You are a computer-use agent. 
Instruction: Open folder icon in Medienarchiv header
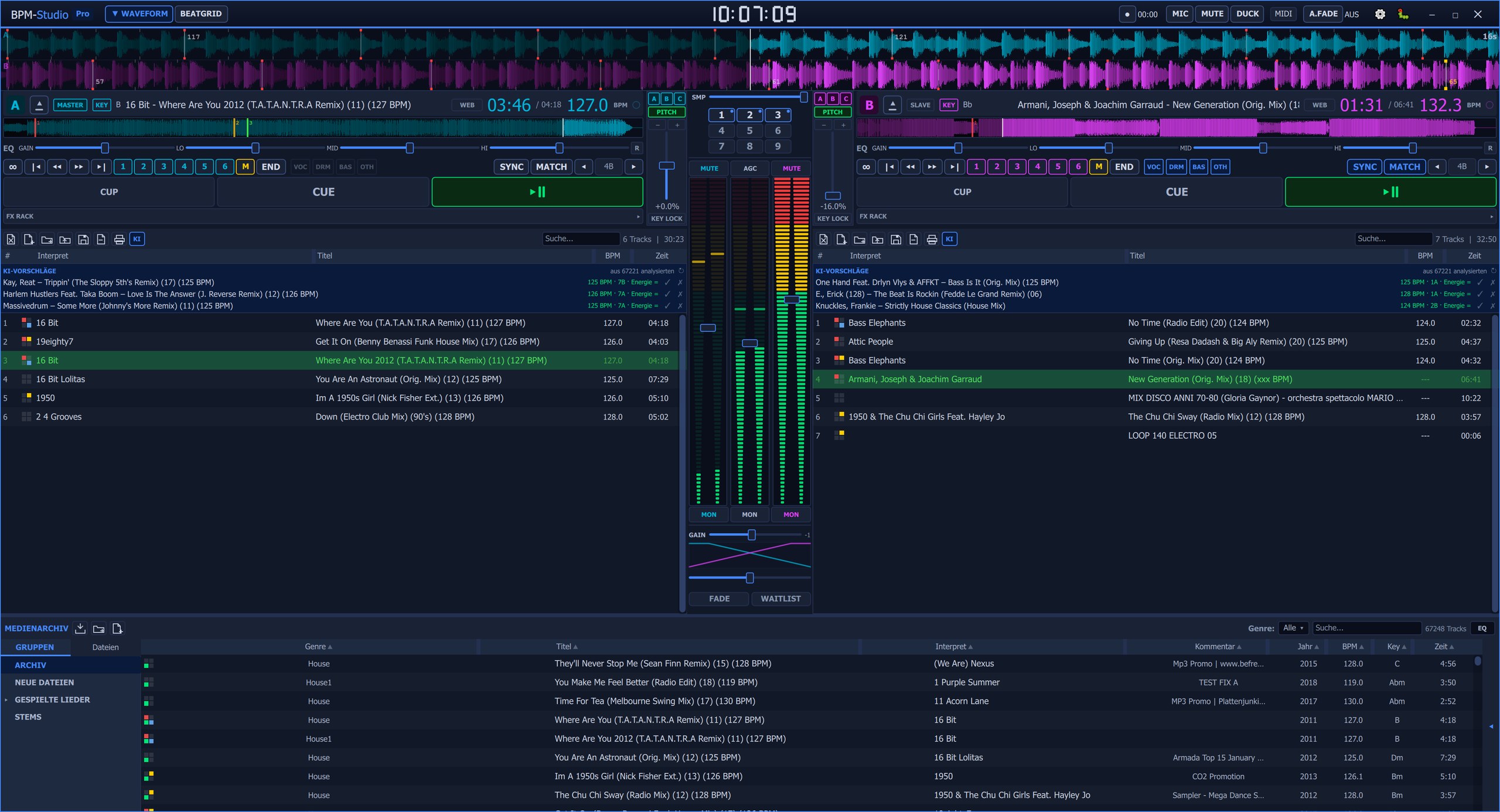pyautogui.click(x=99, y=629)
